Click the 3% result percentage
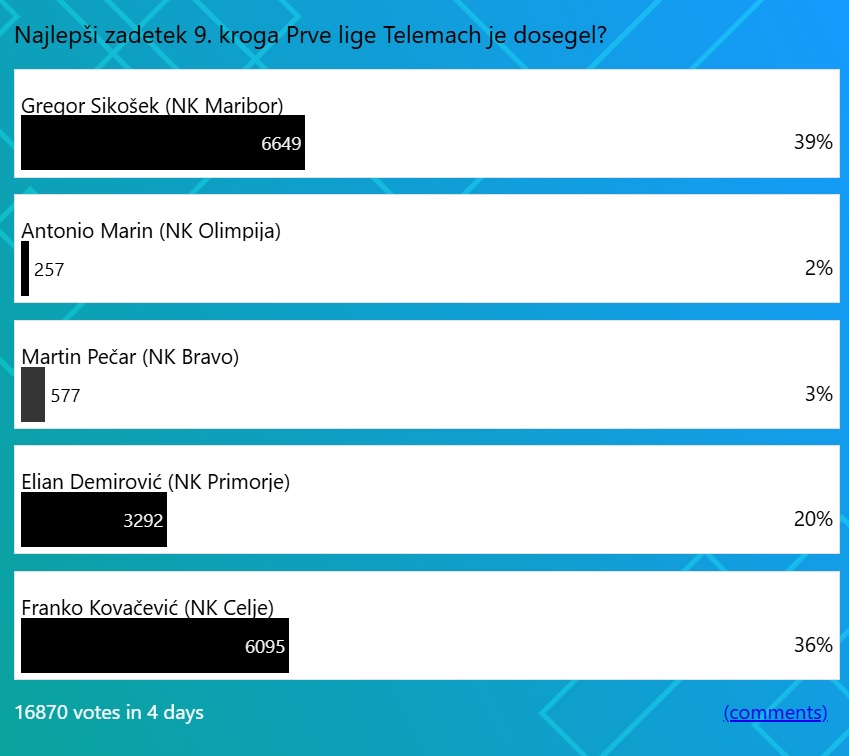The image size is (849, 756). coord(818,394)
